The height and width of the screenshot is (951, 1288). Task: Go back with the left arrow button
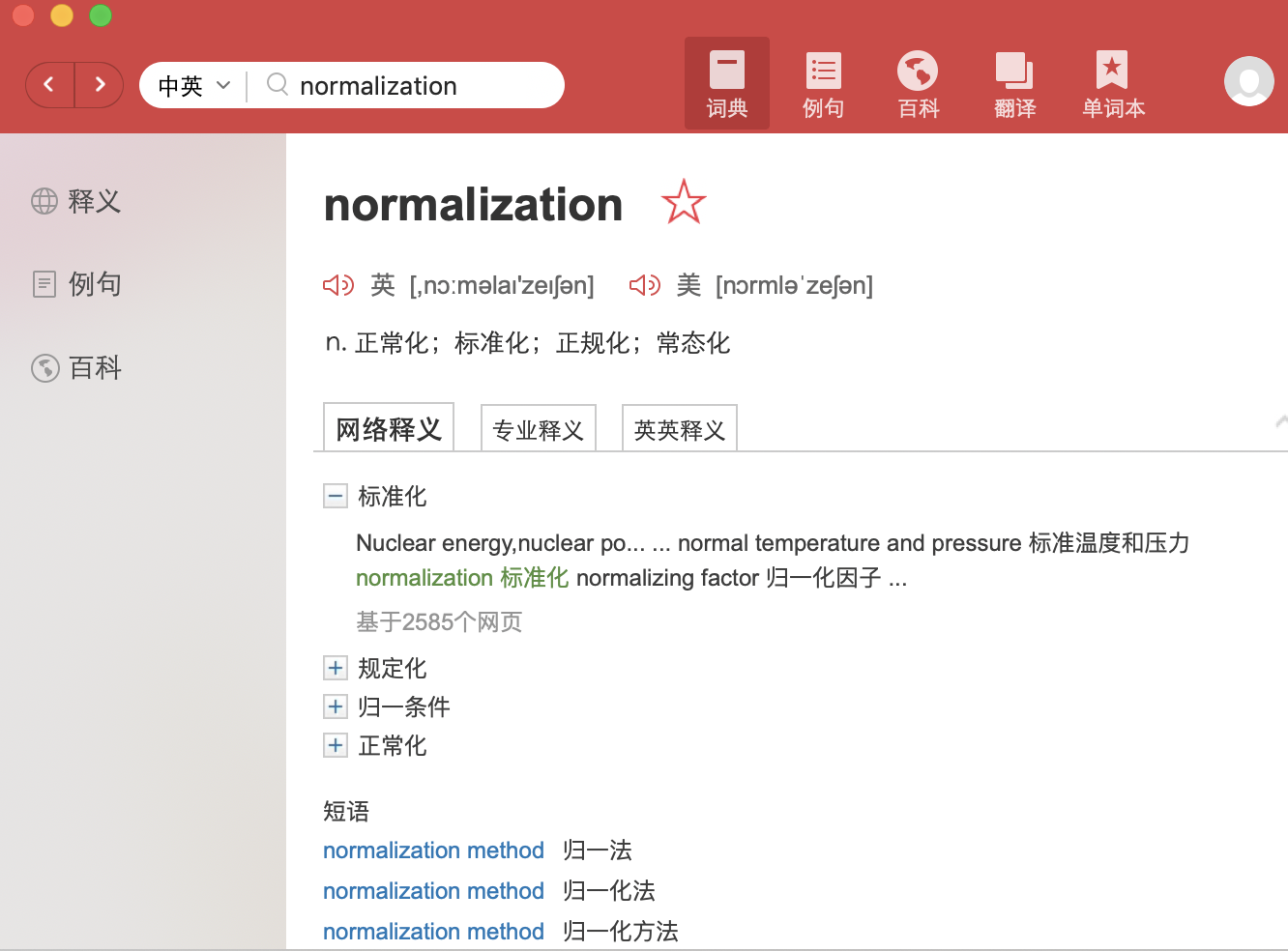(50, 85)
